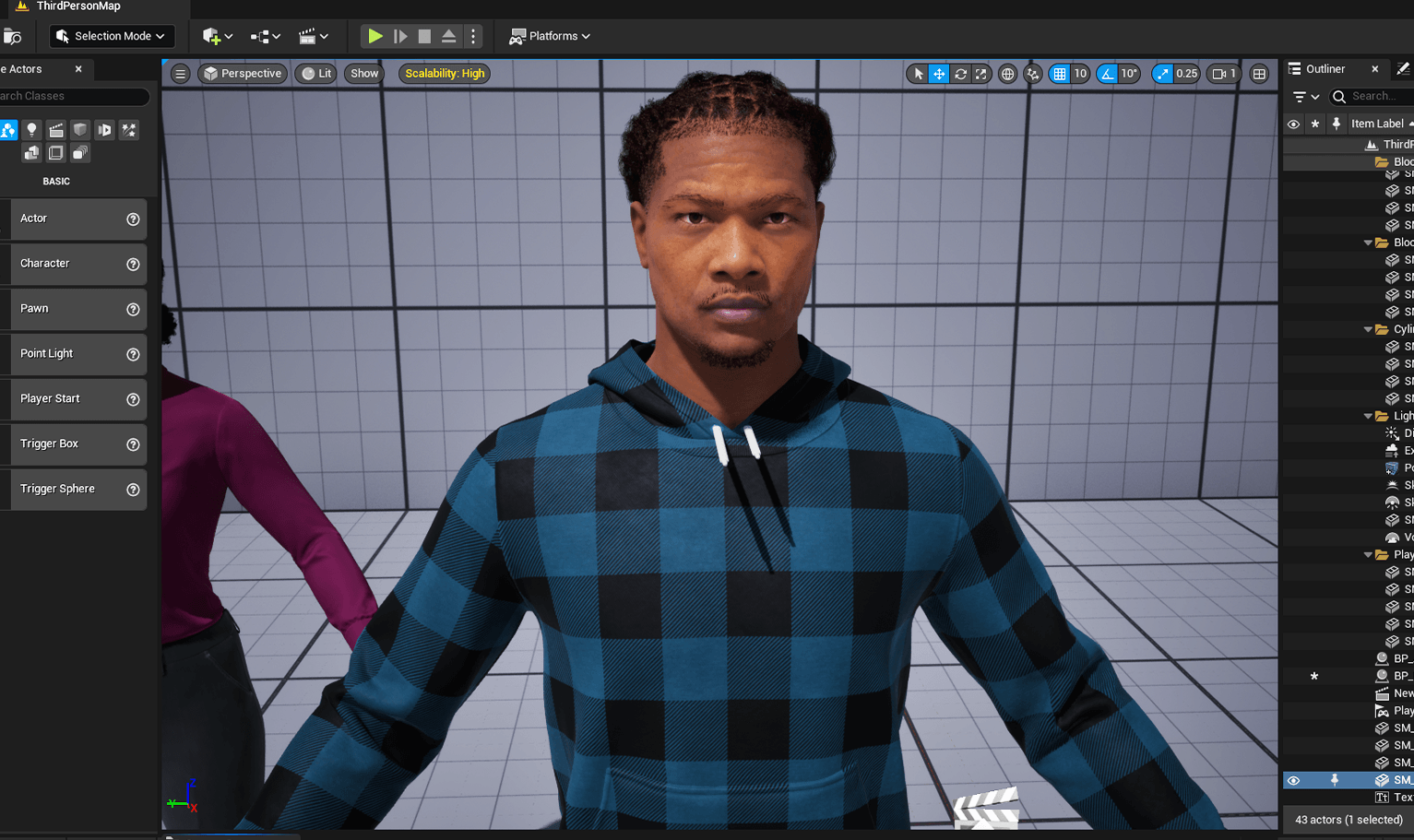Hide the selected SM actor via its eye icon
1414x840 pixels.
point(1293,780)
